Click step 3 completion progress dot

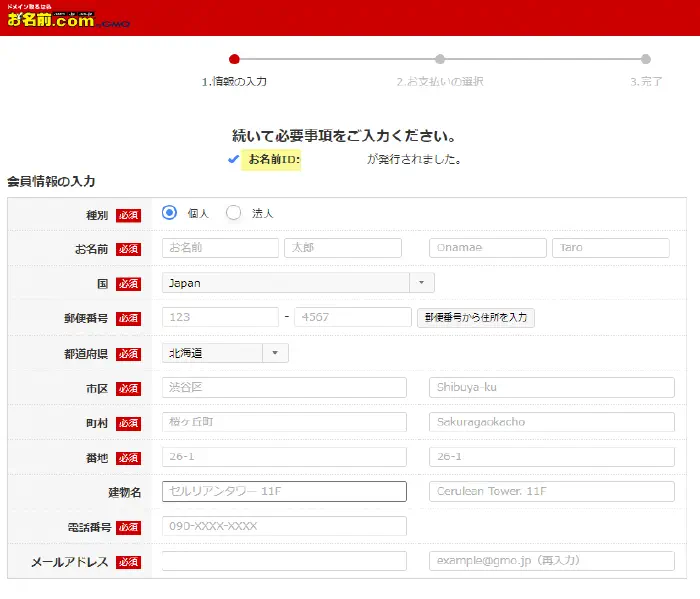(x=646, y=59)
